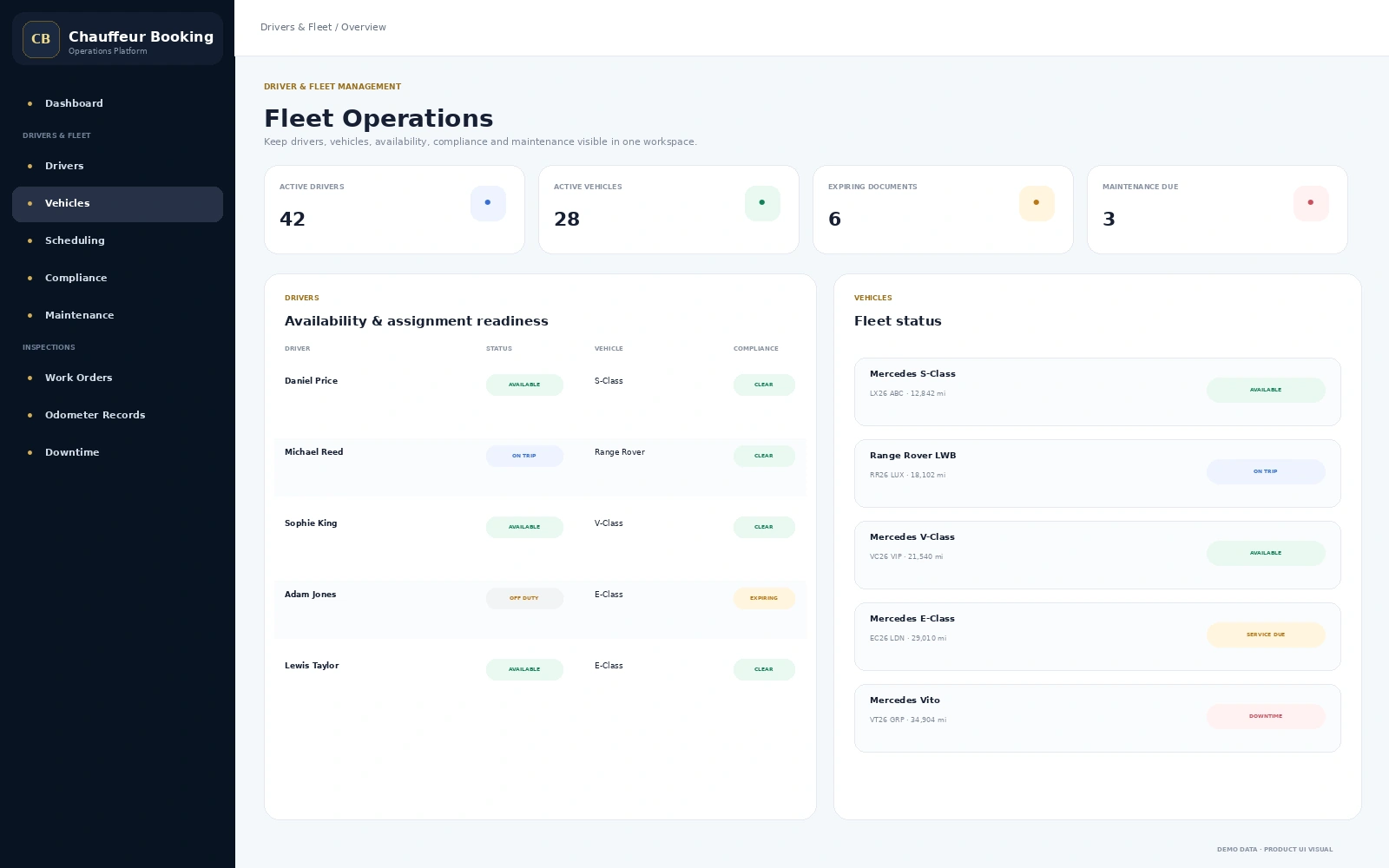Click Adam Jones's Expiring compliance badge
1389x868 pixels.
(x=764, y=598)
